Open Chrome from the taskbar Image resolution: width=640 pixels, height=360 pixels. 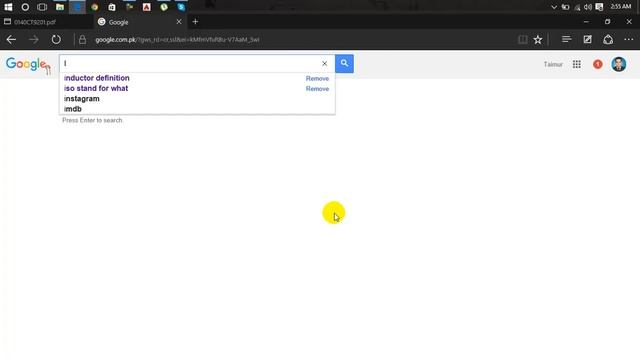[x=95, y=7]
